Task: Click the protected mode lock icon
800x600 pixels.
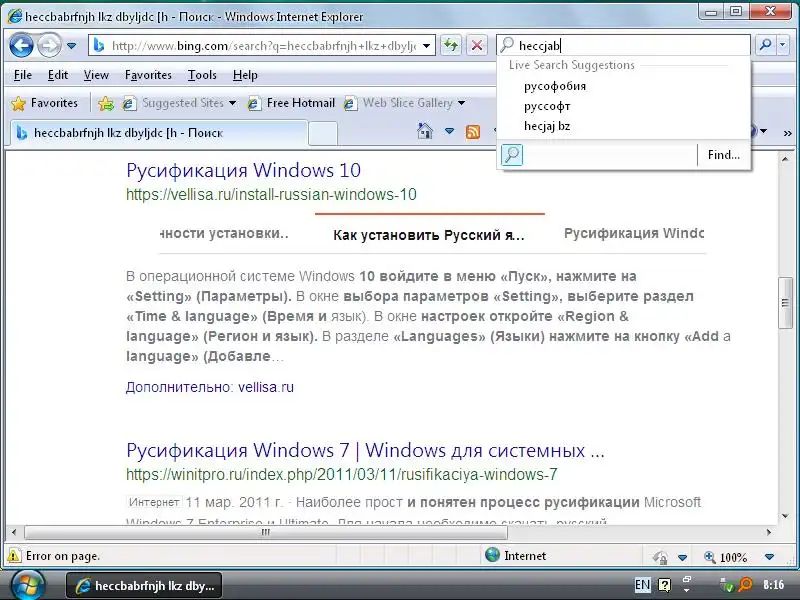Action: [660, 557]
